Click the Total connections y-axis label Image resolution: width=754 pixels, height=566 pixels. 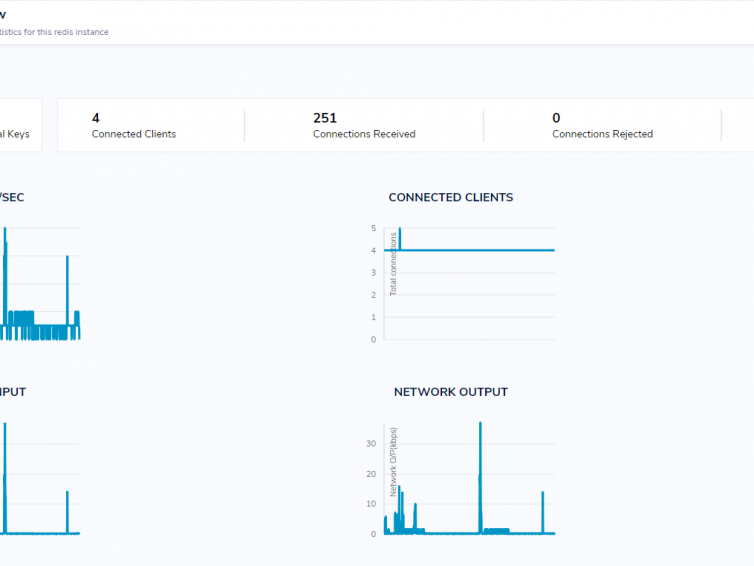click(x=394, y=263)
